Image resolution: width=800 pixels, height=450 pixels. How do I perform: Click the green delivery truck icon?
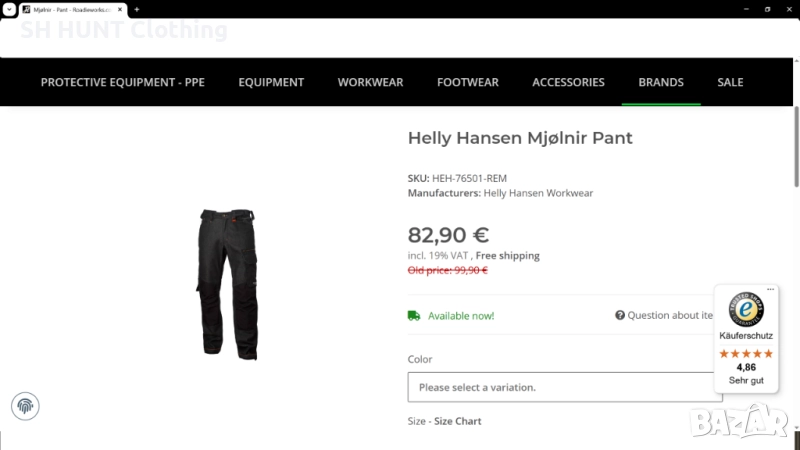(x=414, y=316)
